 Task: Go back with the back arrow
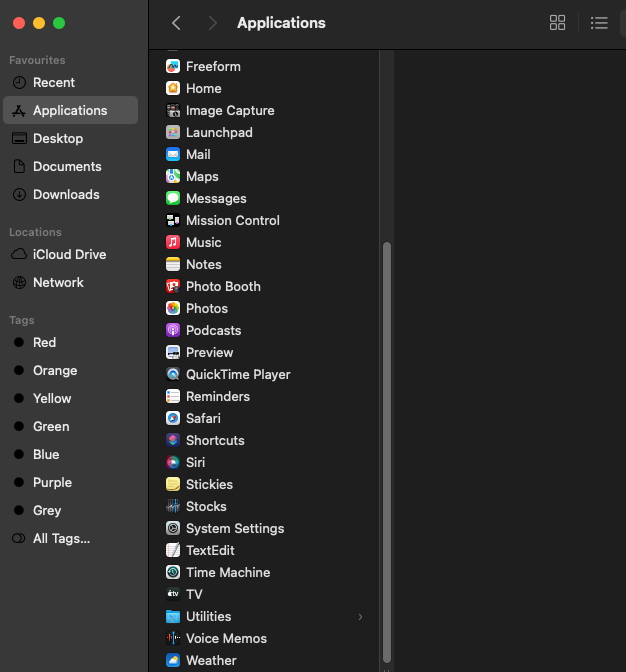(x=176, y=23)
